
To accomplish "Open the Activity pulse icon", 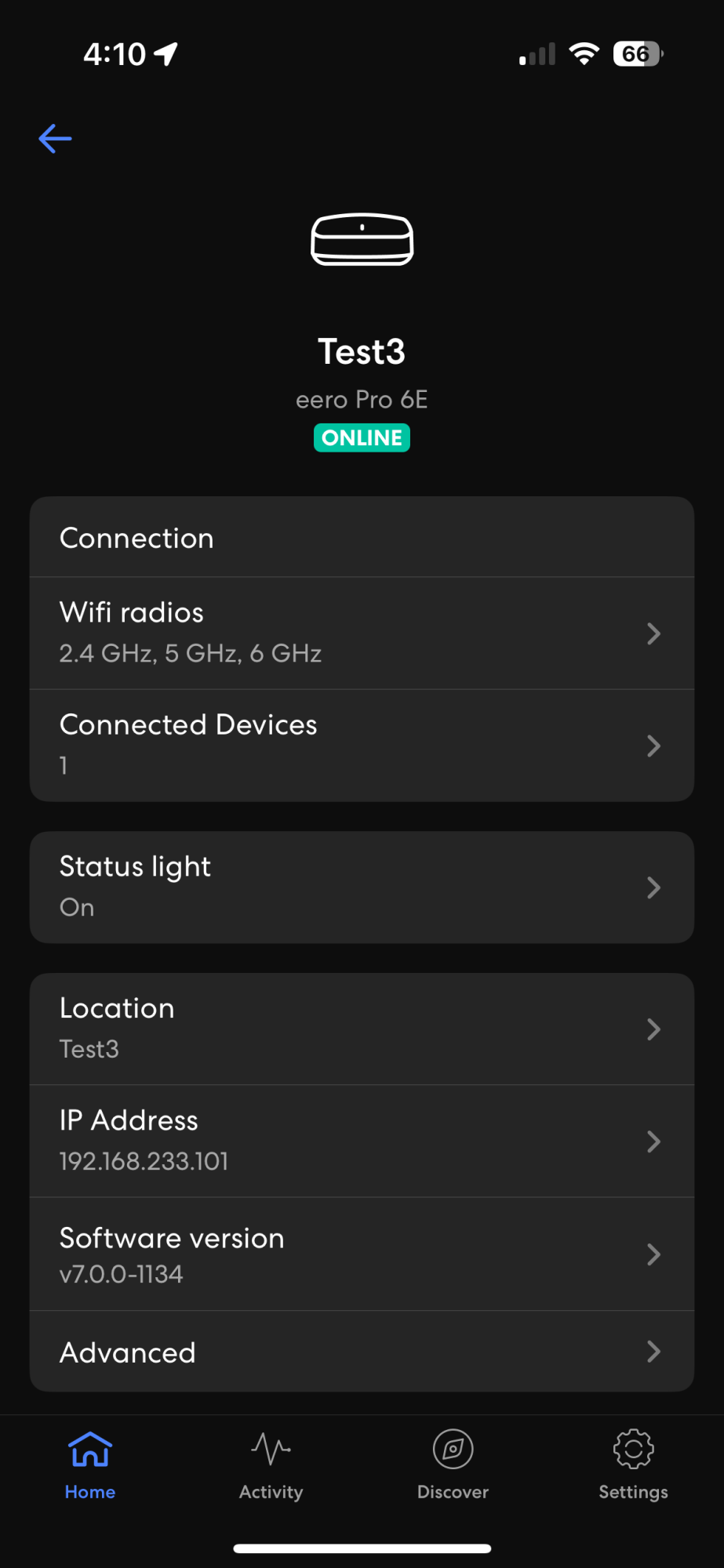I will (x=271, y=1449).
